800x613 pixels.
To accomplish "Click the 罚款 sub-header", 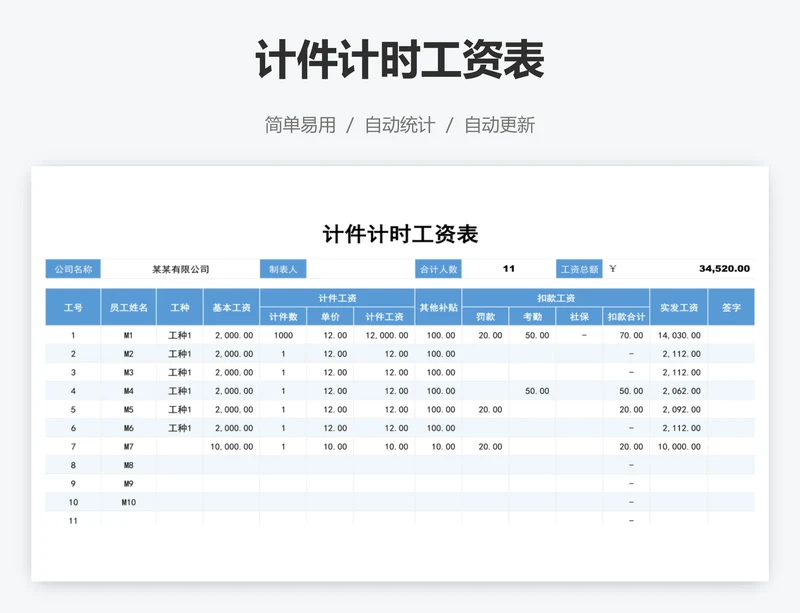I will pos(485,316).
